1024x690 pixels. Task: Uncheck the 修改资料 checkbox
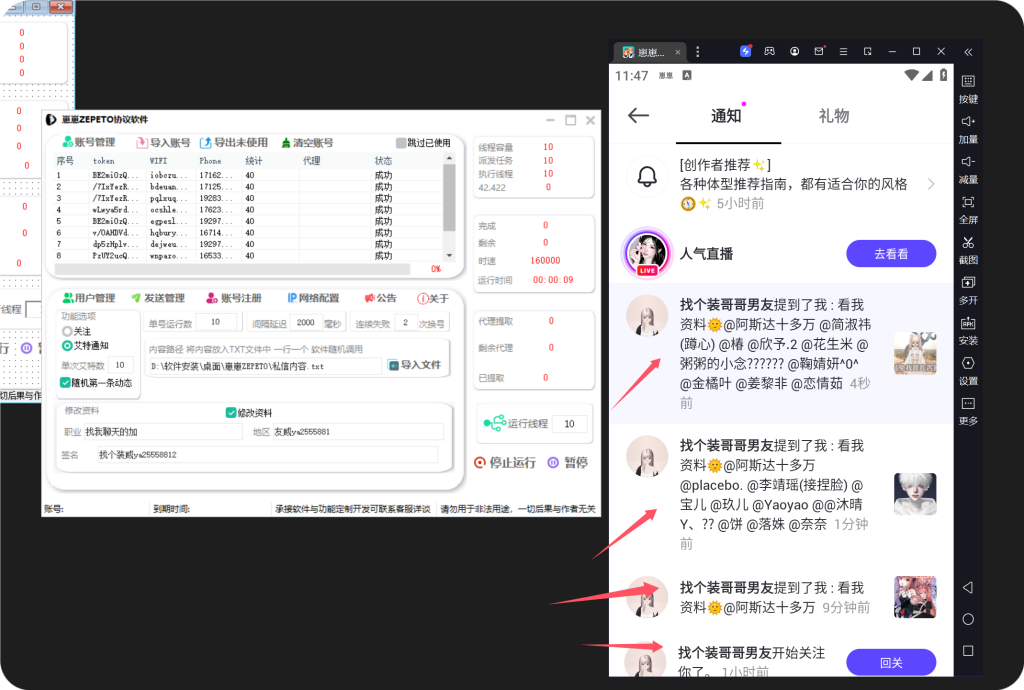pos(231,413)
